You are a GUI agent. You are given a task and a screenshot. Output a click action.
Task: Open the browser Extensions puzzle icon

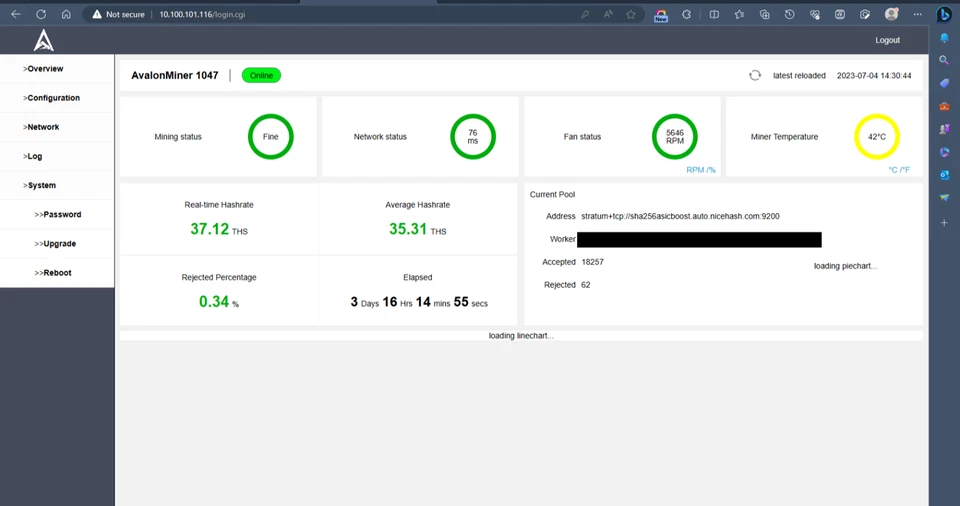(686, 14)
